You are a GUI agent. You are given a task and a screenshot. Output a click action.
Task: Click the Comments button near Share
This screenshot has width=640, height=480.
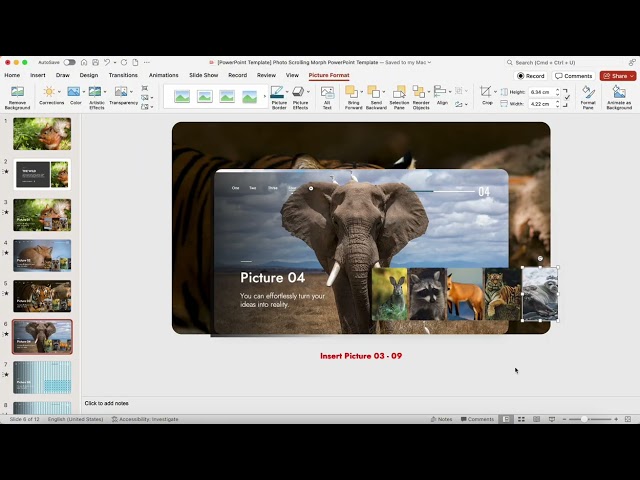point(573,76)
